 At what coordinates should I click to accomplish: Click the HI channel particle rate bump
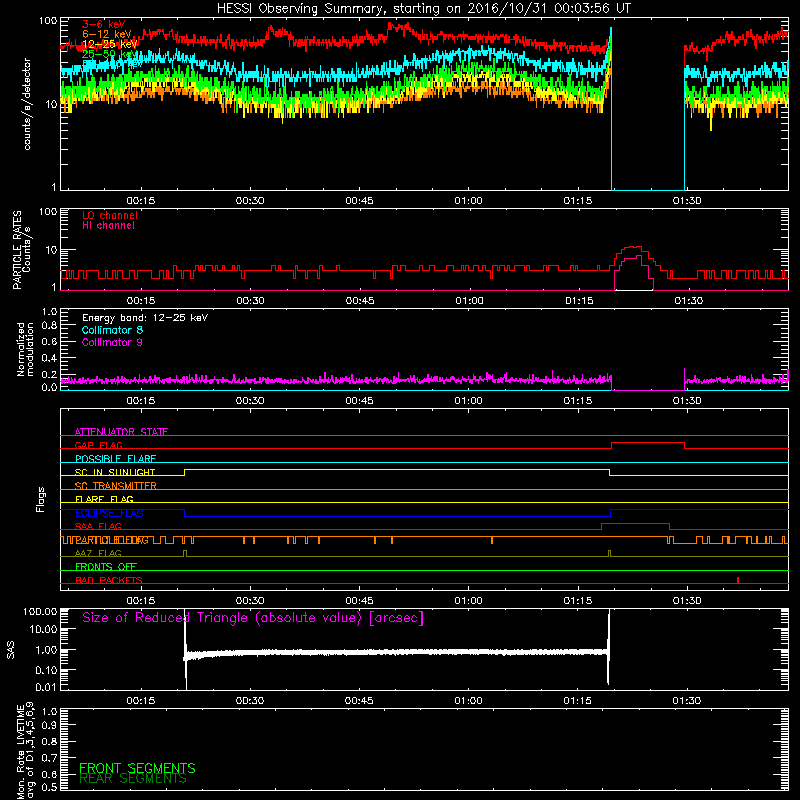(634, 273)
